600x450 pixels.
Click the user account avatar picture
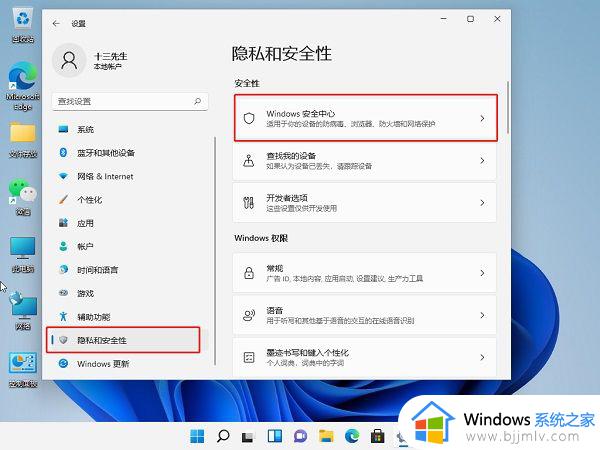coord(70,61)
